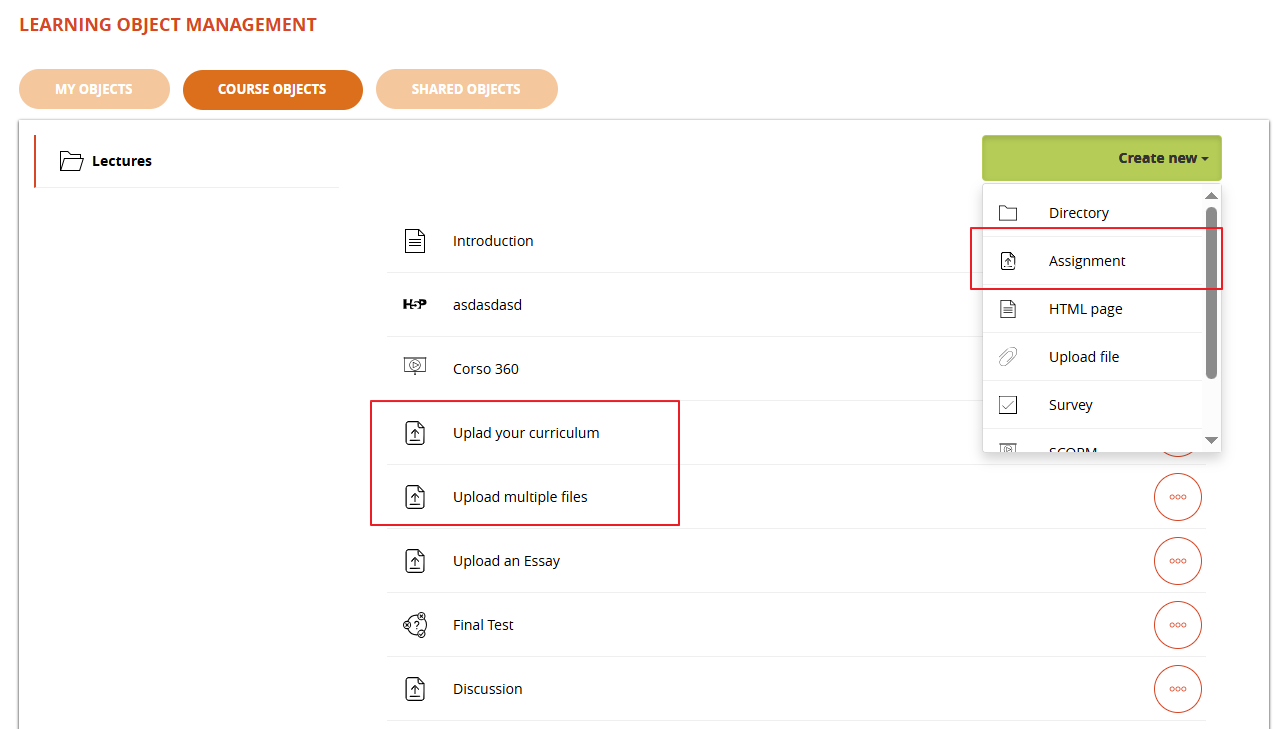Switch to the My Objects tab
The width and height of the screenshot is (1275, 729).
[x=94, y=89]
